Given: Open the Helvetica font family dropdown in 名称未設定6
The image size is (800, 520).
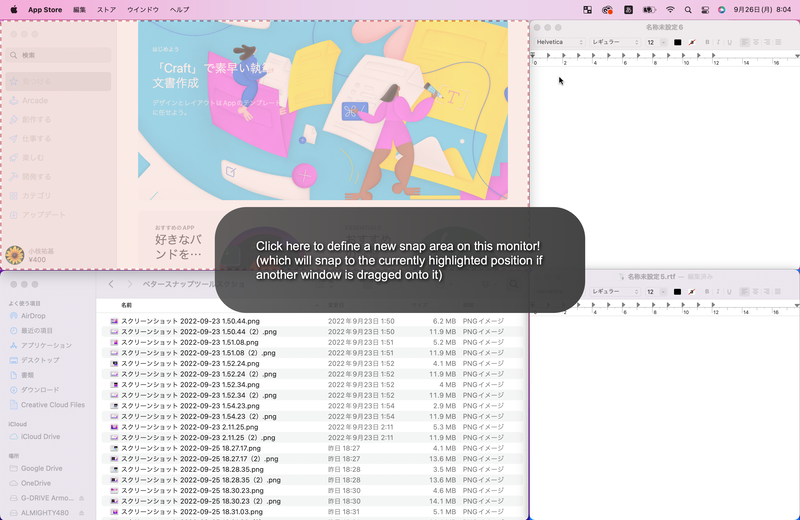Looking at the screenshot, I should click(x=559, y=42).
